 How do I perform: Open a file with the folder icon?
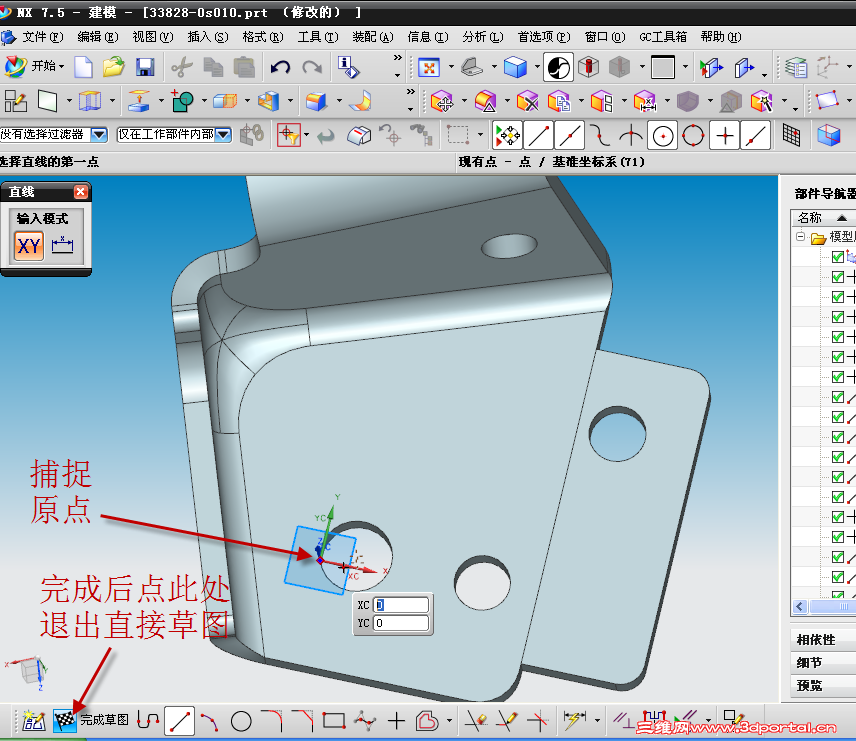click(x=114, y=67)
